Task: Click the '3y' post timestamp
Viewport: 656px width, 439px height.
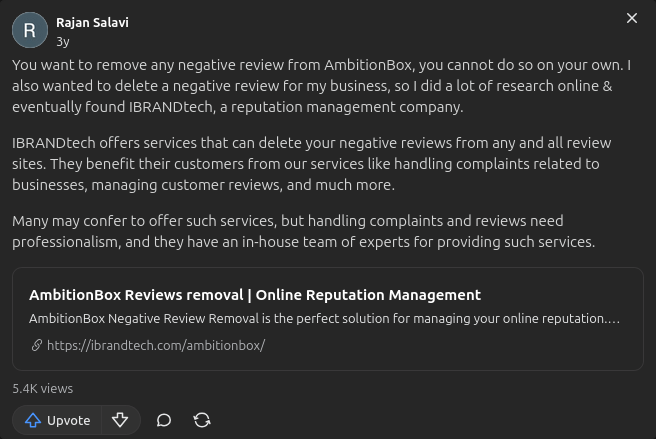Action: pyautogui.click(x=63, y=41)
